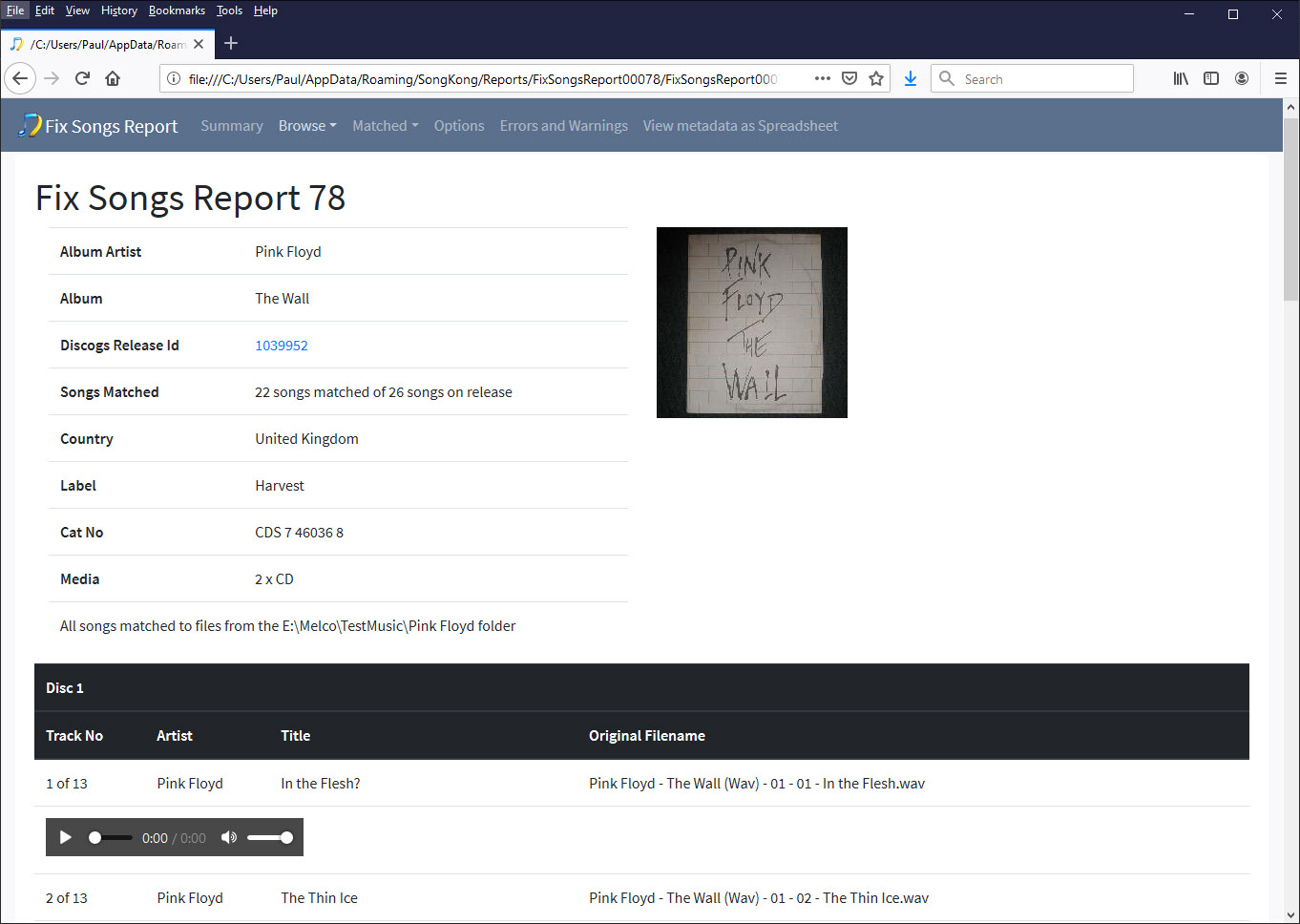Click the '2 of 13' track number
This screenshot has width=1300, height=924.
(67, 897)
